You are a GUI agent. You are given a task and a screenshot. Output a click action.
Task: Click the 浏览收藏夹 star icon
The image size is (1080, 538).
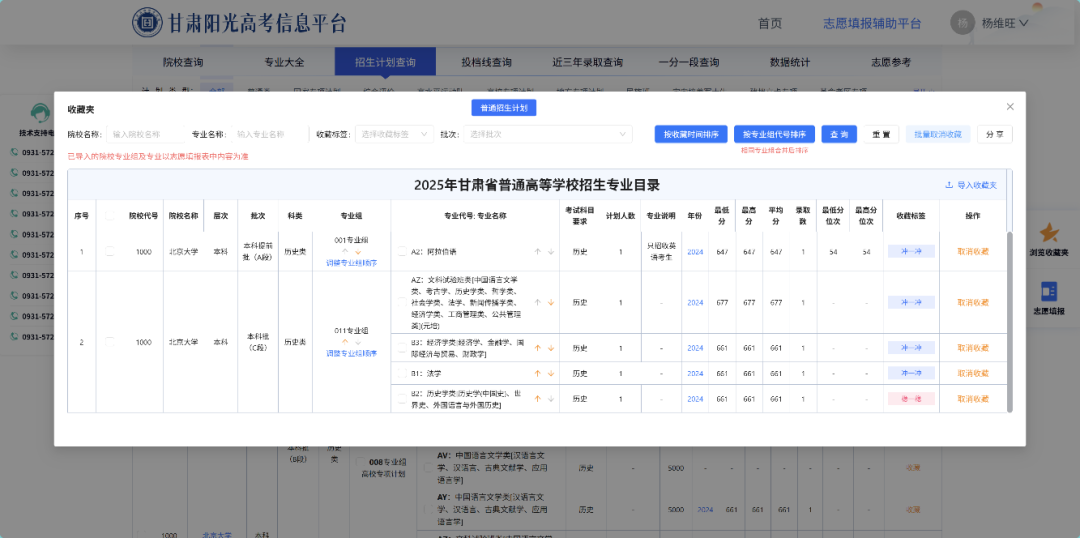pos(1049,234)
